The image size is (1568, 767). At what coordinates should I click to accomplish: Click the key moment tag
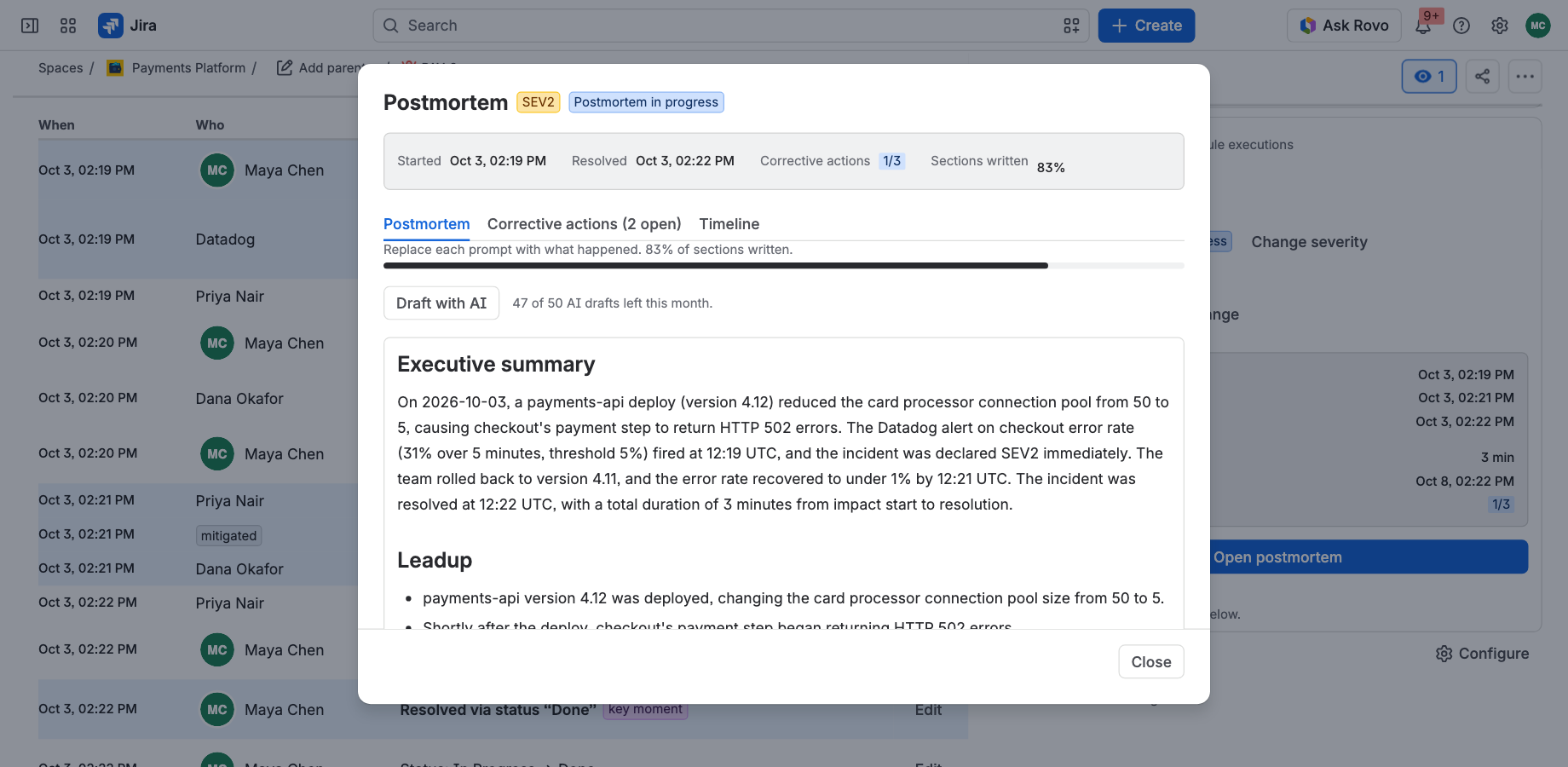(645, 709)
